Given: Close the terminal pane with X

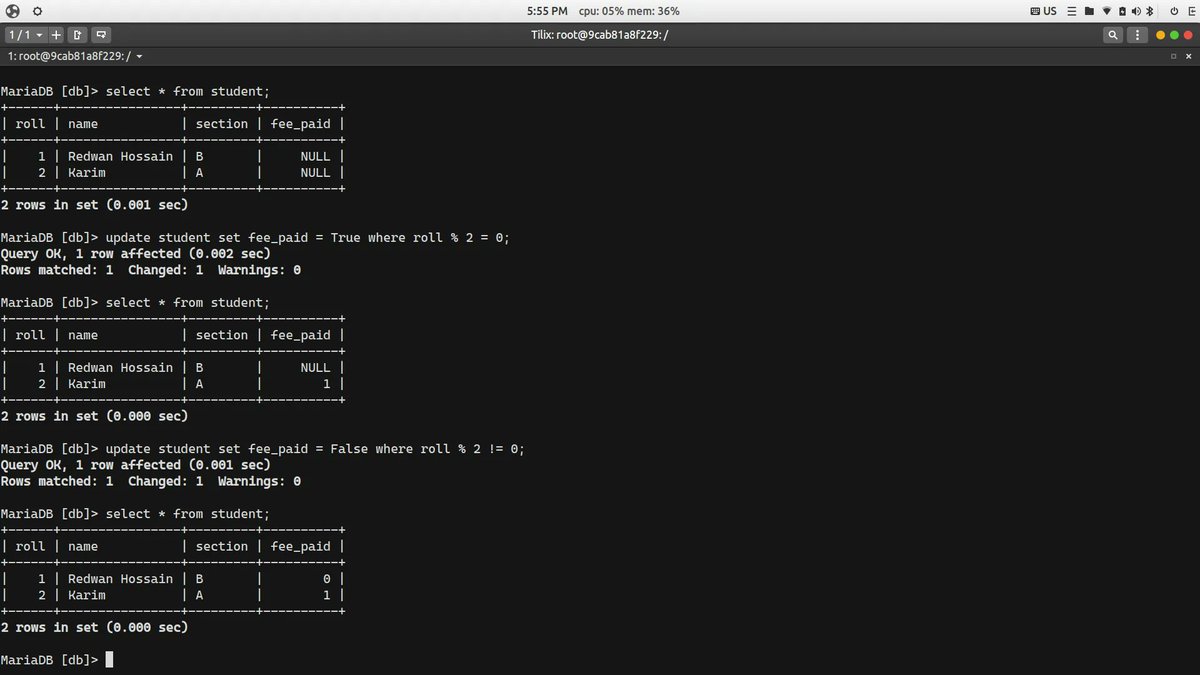Looking at the screenshot, I should pos(1188,56).
